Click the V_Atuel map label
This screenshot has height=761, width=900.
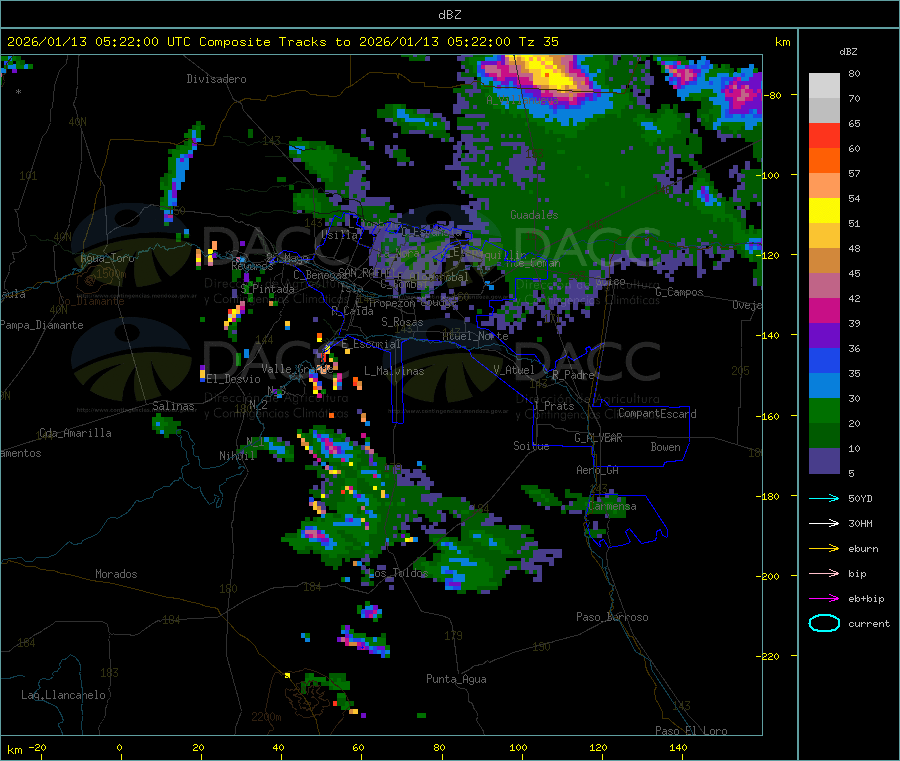pos(514,370)
